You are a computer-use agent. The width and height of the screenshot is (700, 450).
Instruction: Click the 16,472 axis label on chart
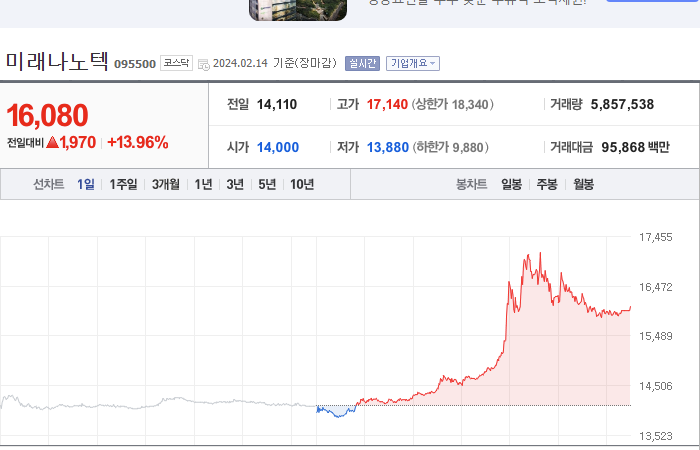click(655, 287)
